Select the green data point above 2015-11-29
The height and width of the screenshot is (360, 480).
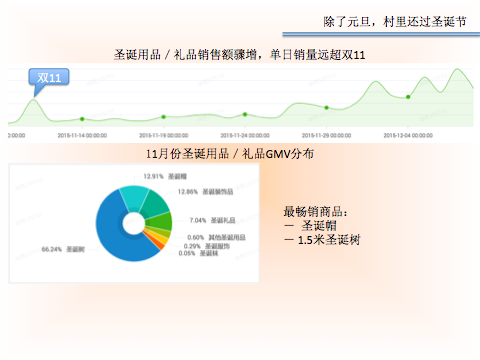tap(327, 108)
